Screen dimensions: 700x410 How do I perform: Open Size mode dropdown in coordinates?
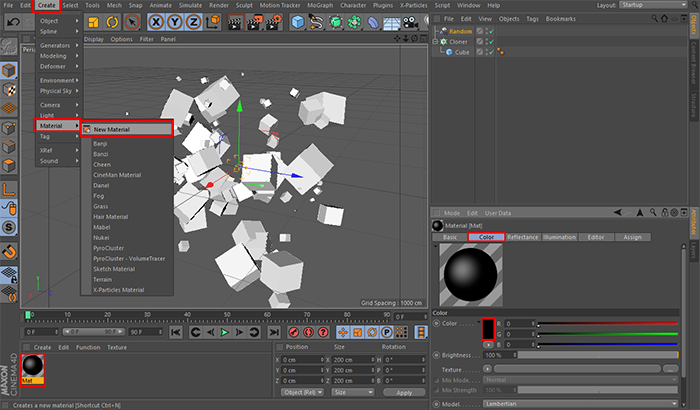(x=353, y=392)
